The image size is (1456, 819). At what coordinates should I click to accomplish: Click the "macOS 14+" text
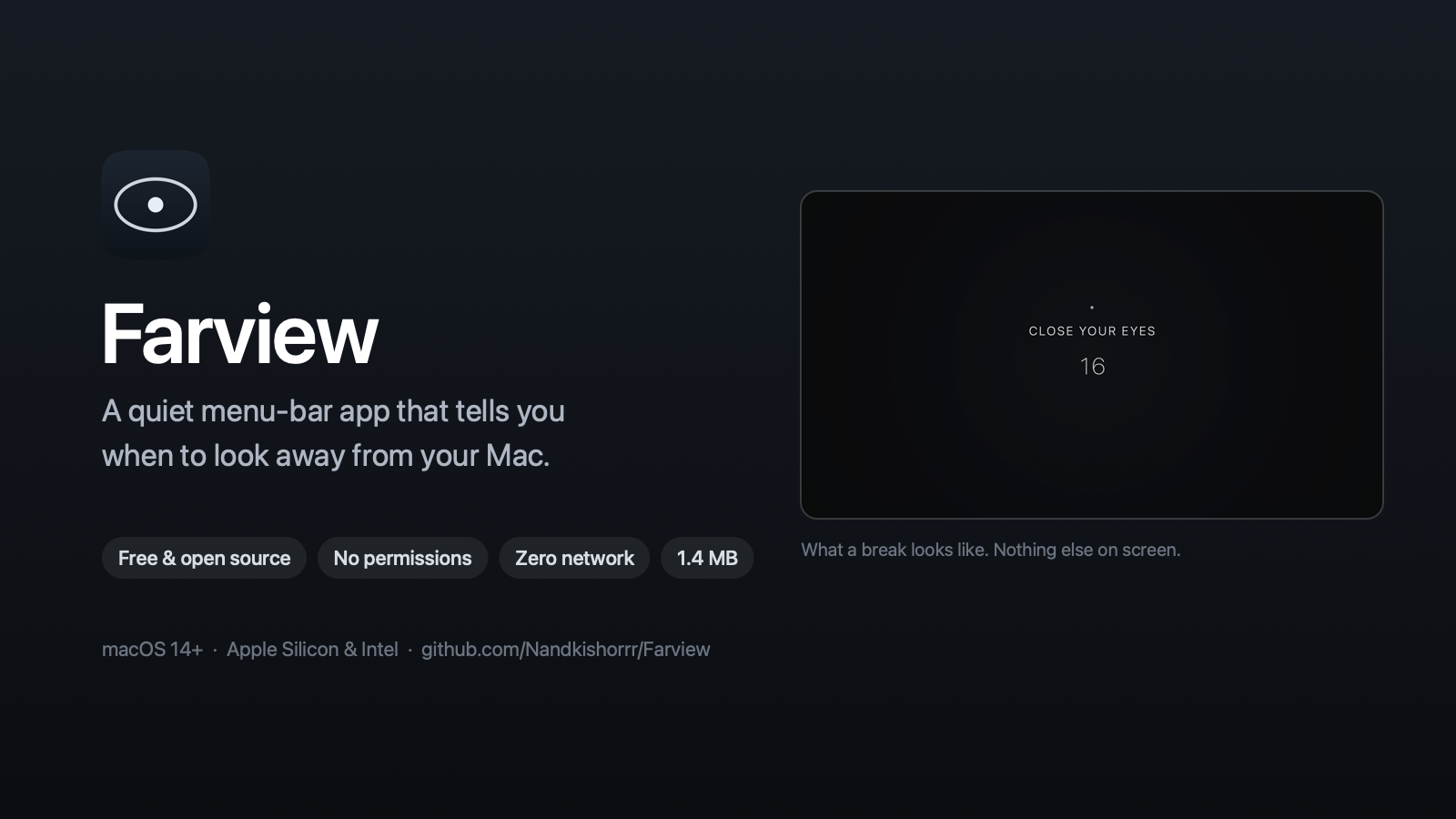click(x=152, y=649)
